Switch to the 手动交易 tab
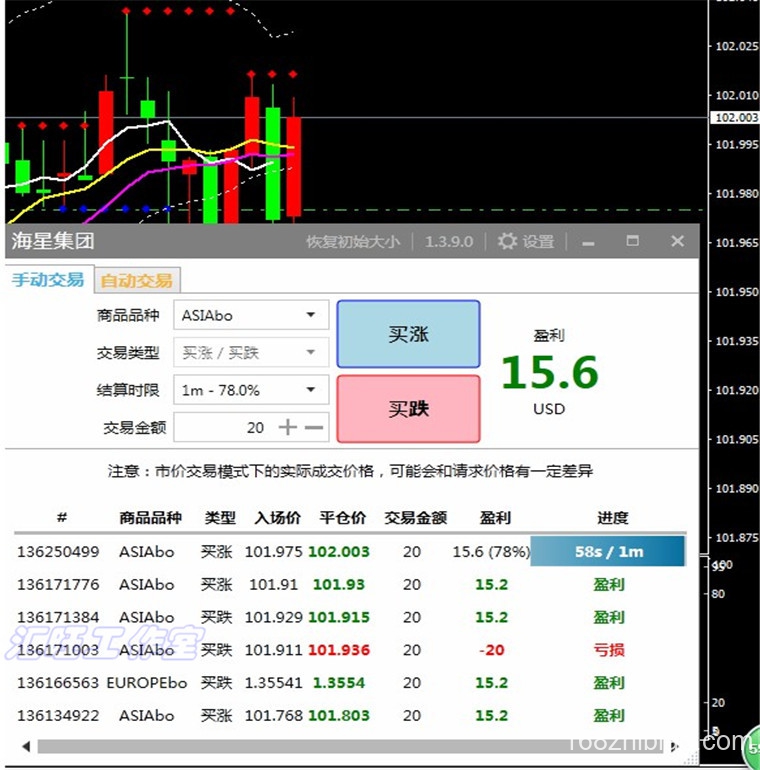This screenshot has width=760, height=770. pyautogui.click(x=48, y=279)
